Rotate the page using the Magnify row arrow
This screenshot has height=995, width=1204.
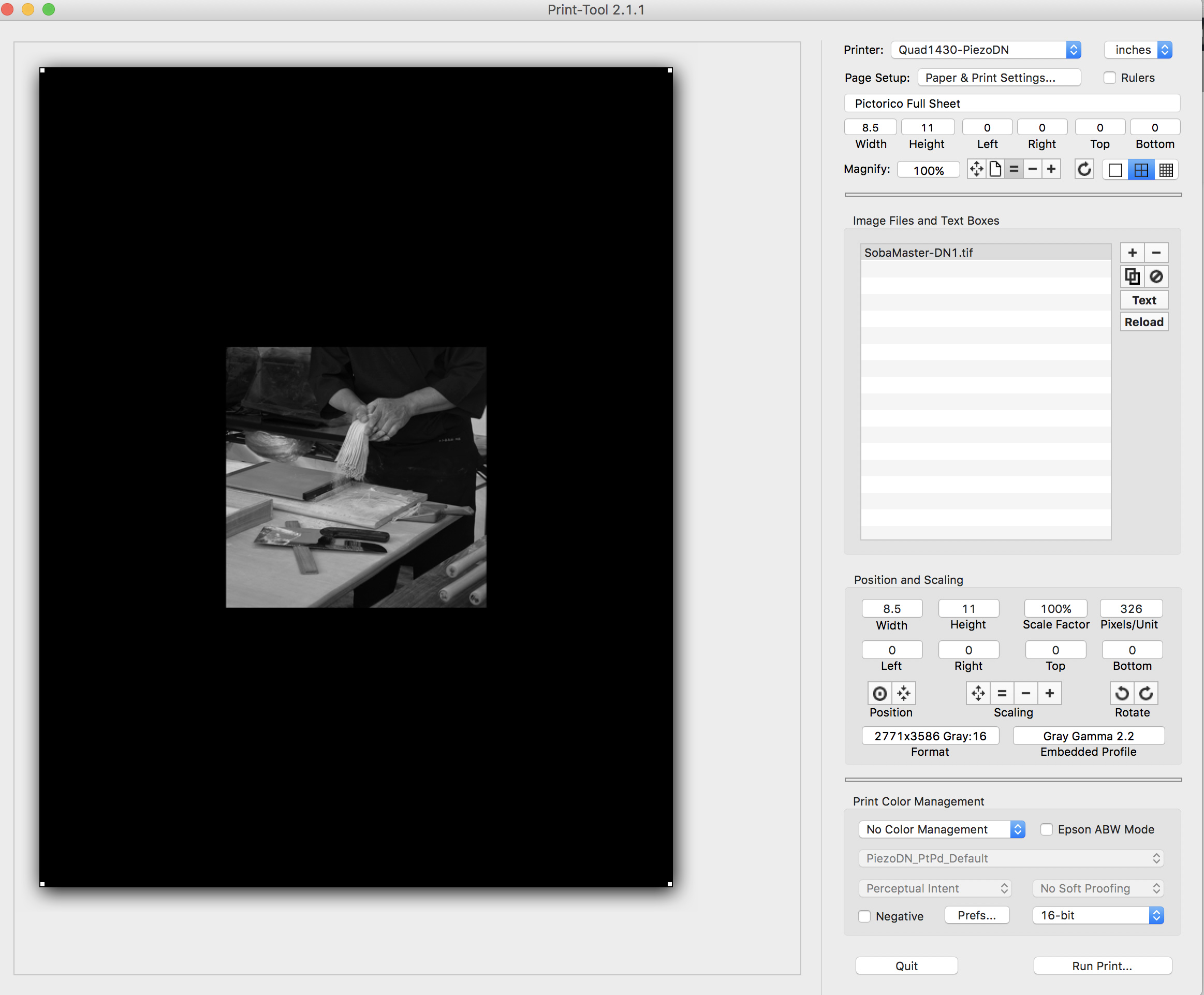tap(1084, 169)
